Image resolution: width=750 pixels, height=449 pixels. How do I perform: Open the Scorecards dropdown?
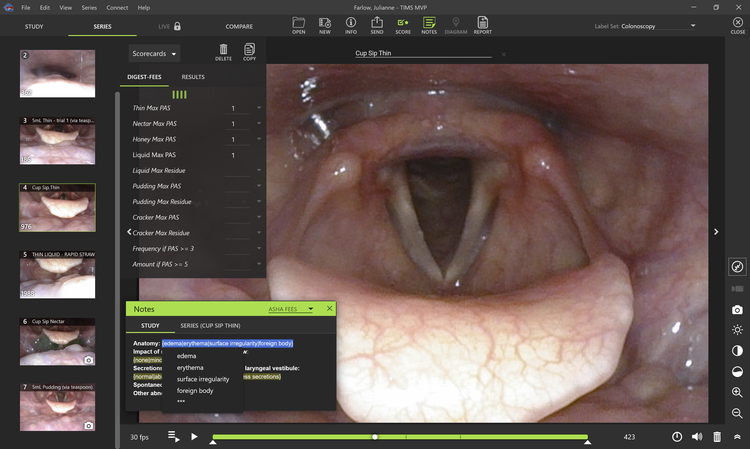[154, 54]
